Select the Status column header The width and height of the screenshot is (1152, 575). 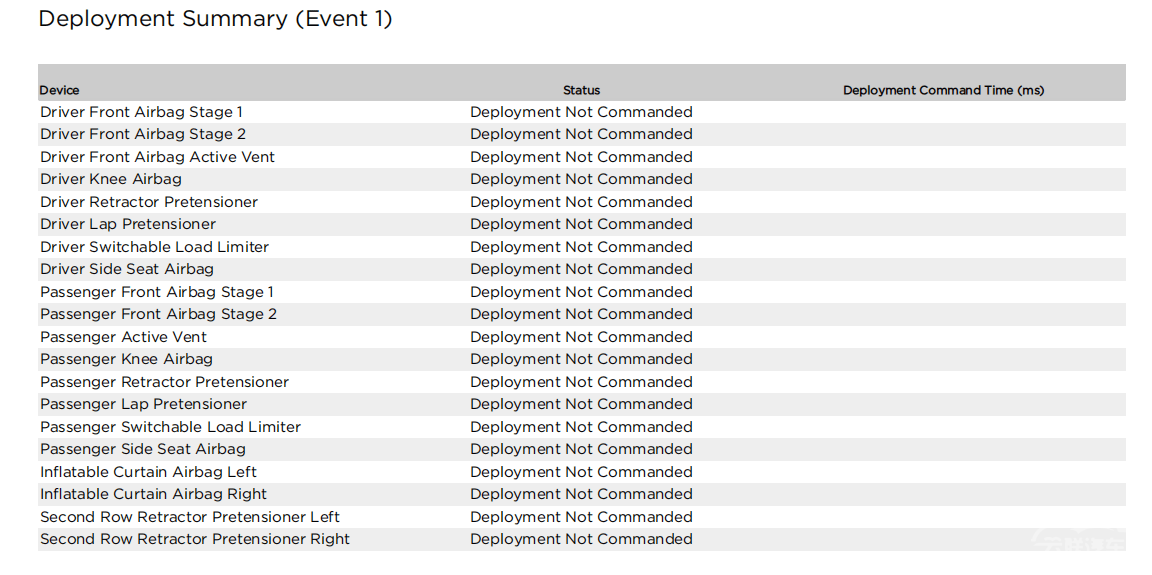(x=581, y=90)
